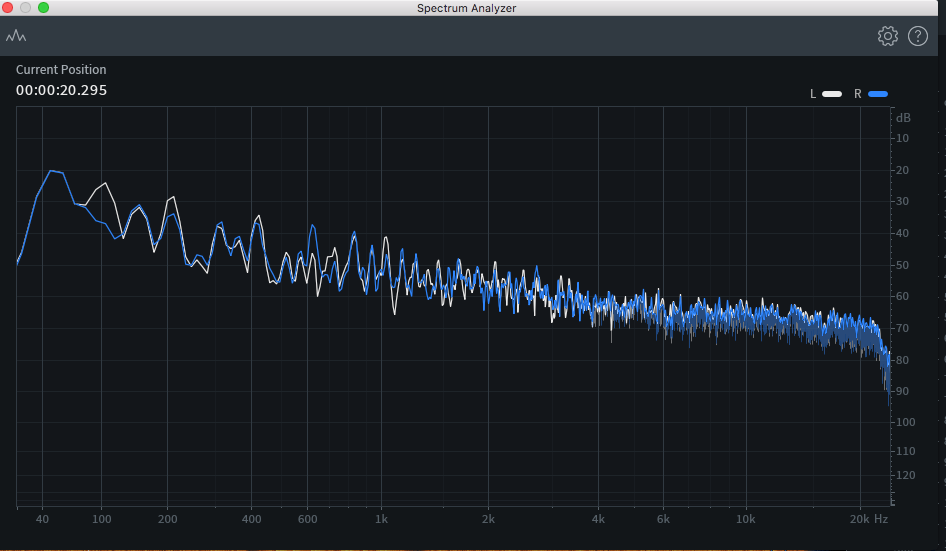The width and height of the screenshot is (946, 551).
Task: Close the Spectrum Analyzer window with red button
Action: click(7, 7)
